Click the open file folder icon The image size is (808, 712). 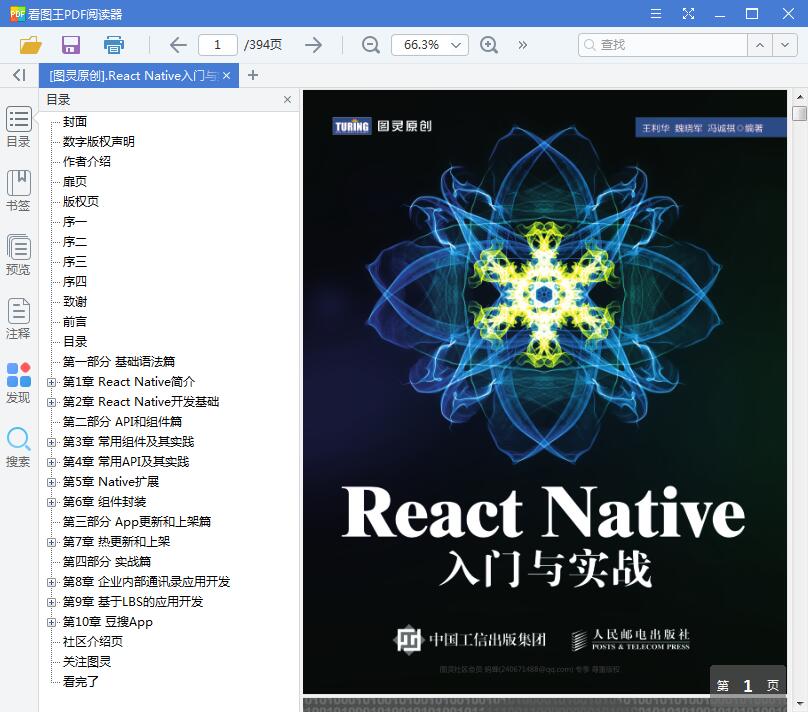coord(29,44)
